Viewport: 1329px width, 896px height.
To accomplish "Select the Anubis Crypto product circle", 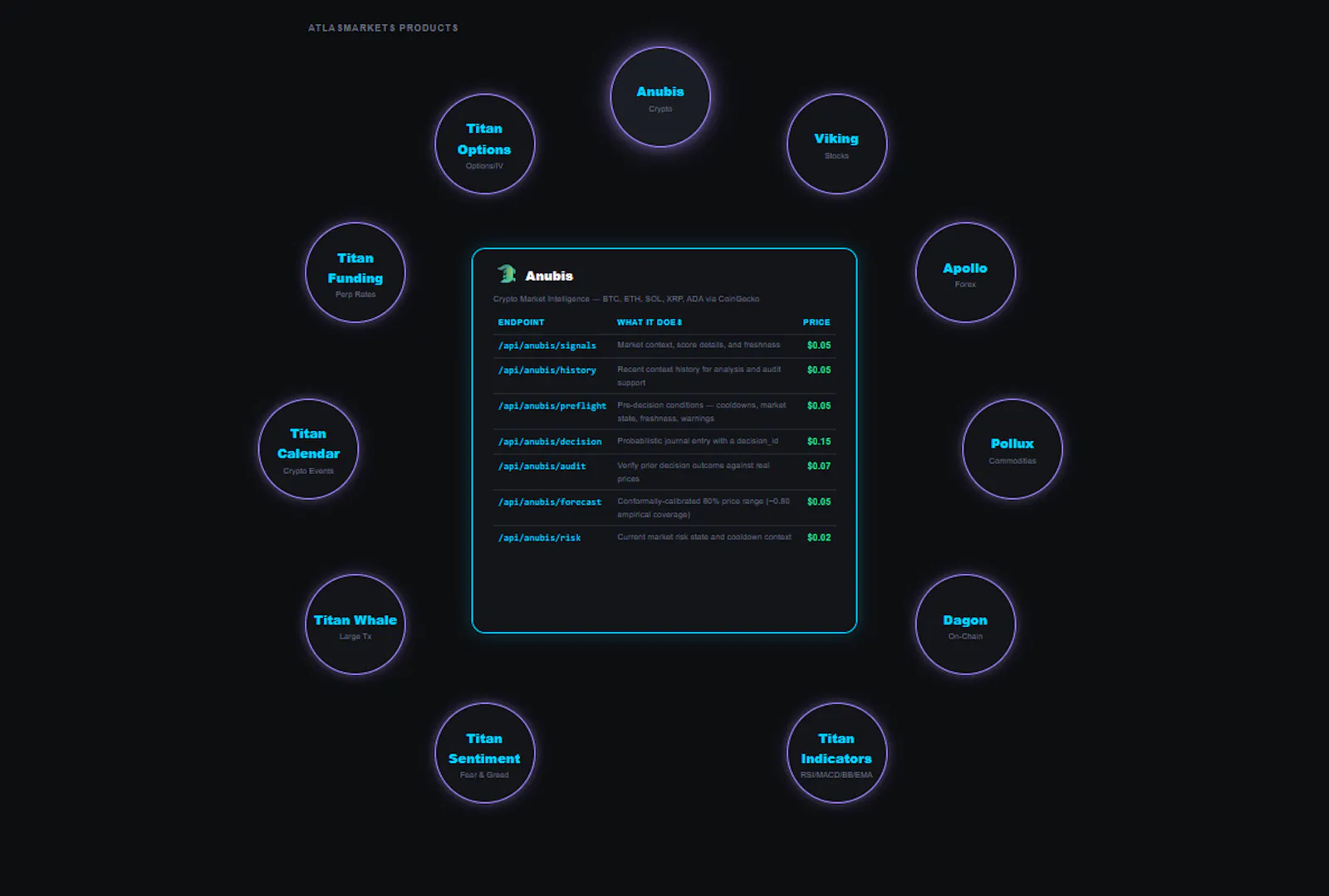I will (660, 97).
